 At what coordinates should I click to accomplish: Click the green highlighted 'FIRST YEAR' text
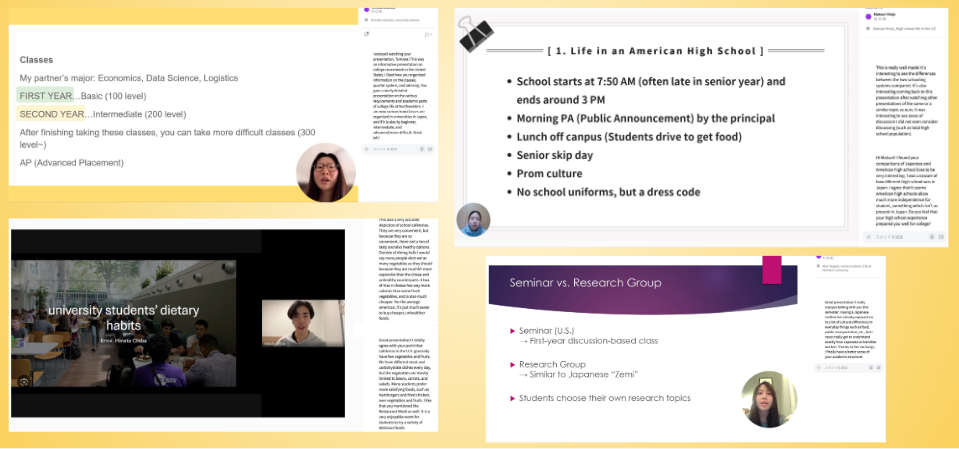pyautogui.click(x=44, y=95)
